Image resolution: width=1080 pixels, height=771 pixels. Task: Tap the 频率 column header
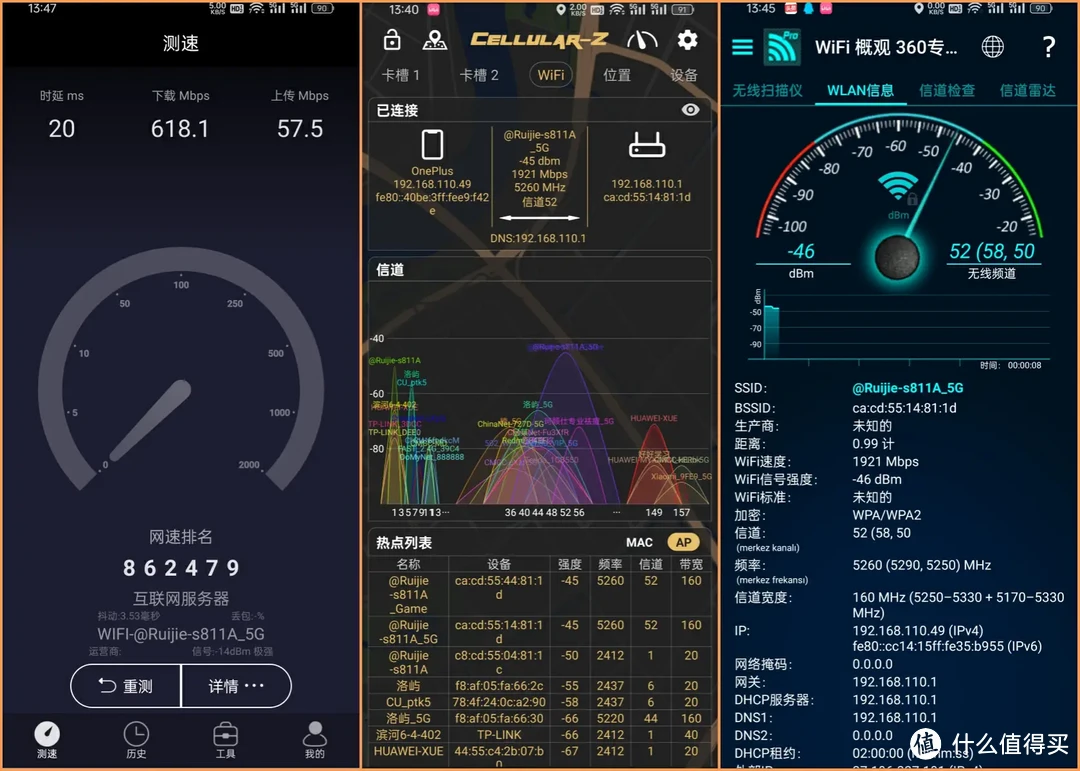610,564
